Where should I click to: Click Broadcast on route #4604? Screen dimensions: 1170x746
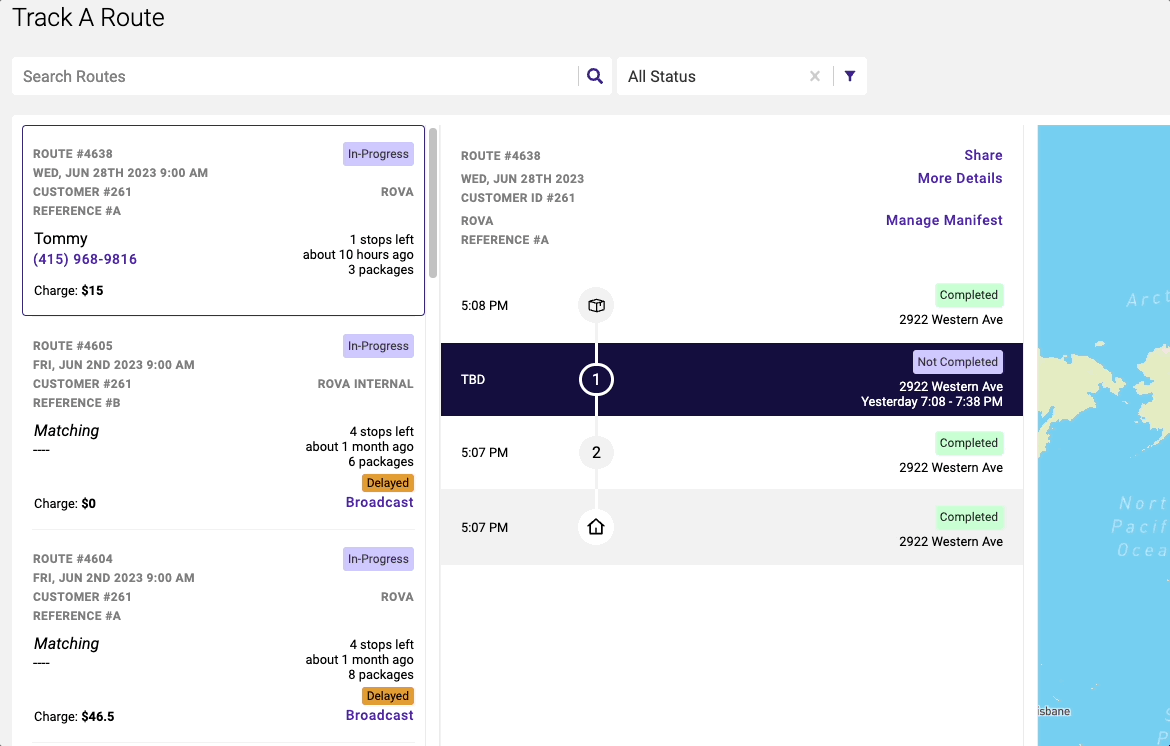(x=379, y=715)
